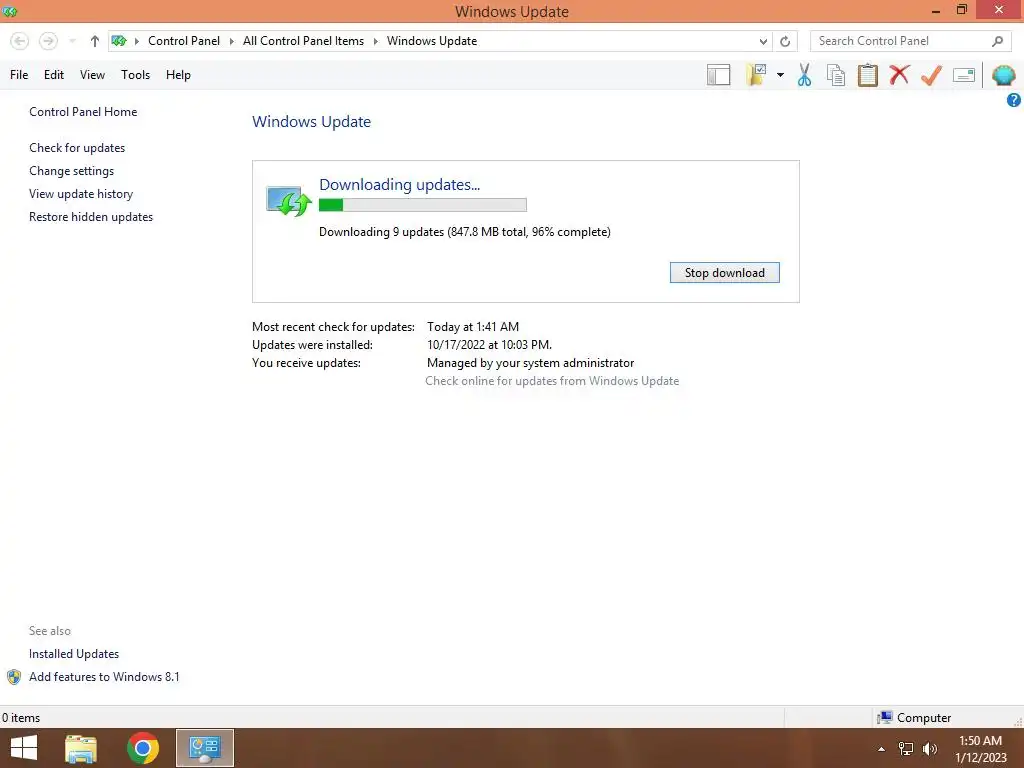Minimize the Windows Update window
The width and height of the screenshot is (1024, 768).
click(x=936, y=11)
